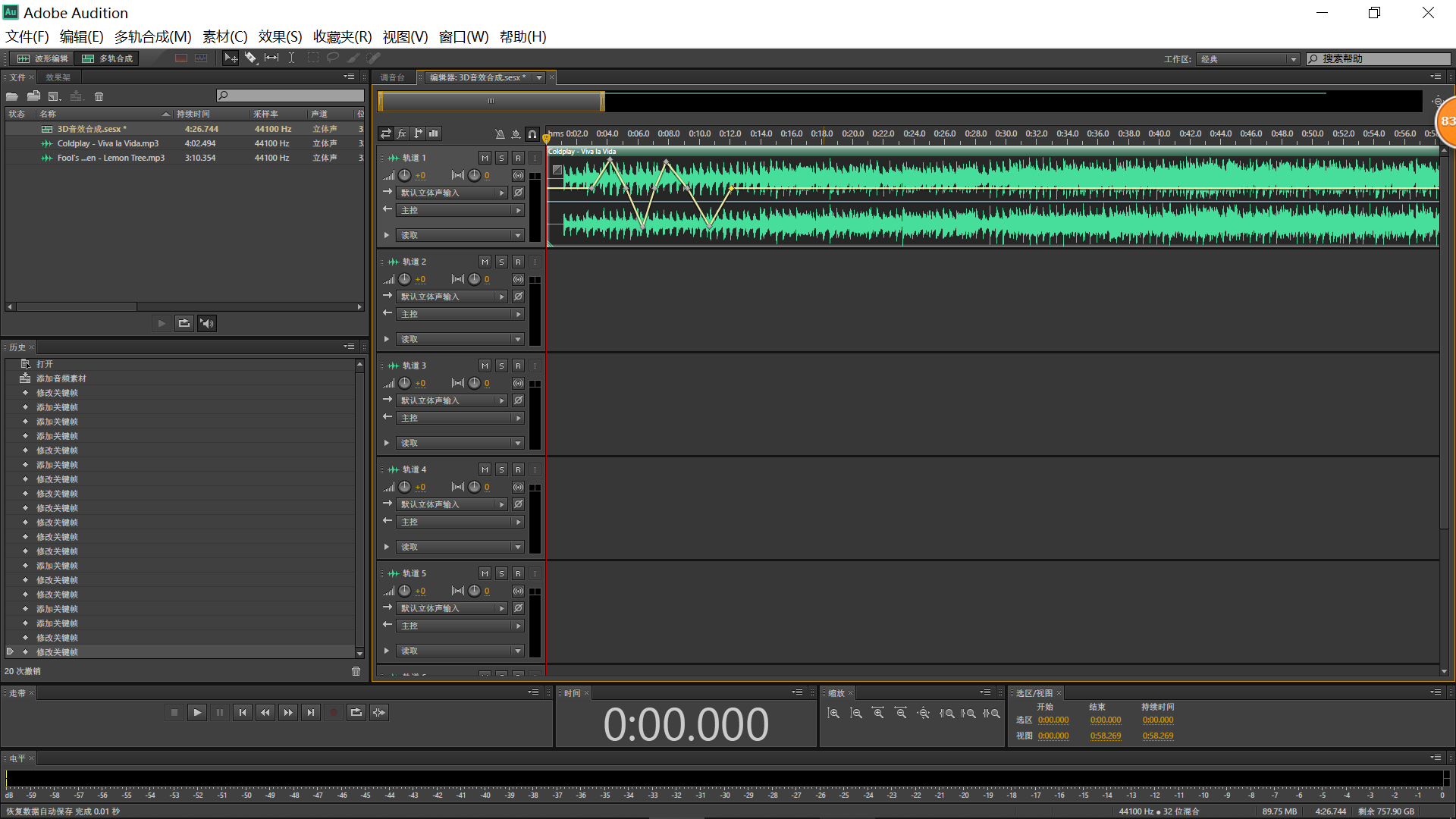The height and width of the screenshot is (819, 1456).
Task: Expand the 主控 output list on track 2
Action: pos(518,314)
